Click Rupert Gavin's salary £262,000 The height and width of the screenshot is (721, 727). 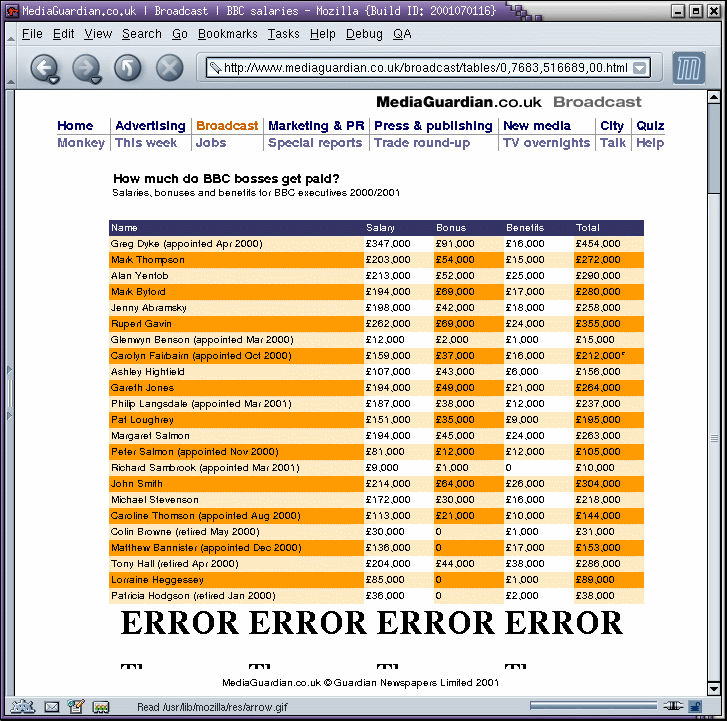[388, 324]
